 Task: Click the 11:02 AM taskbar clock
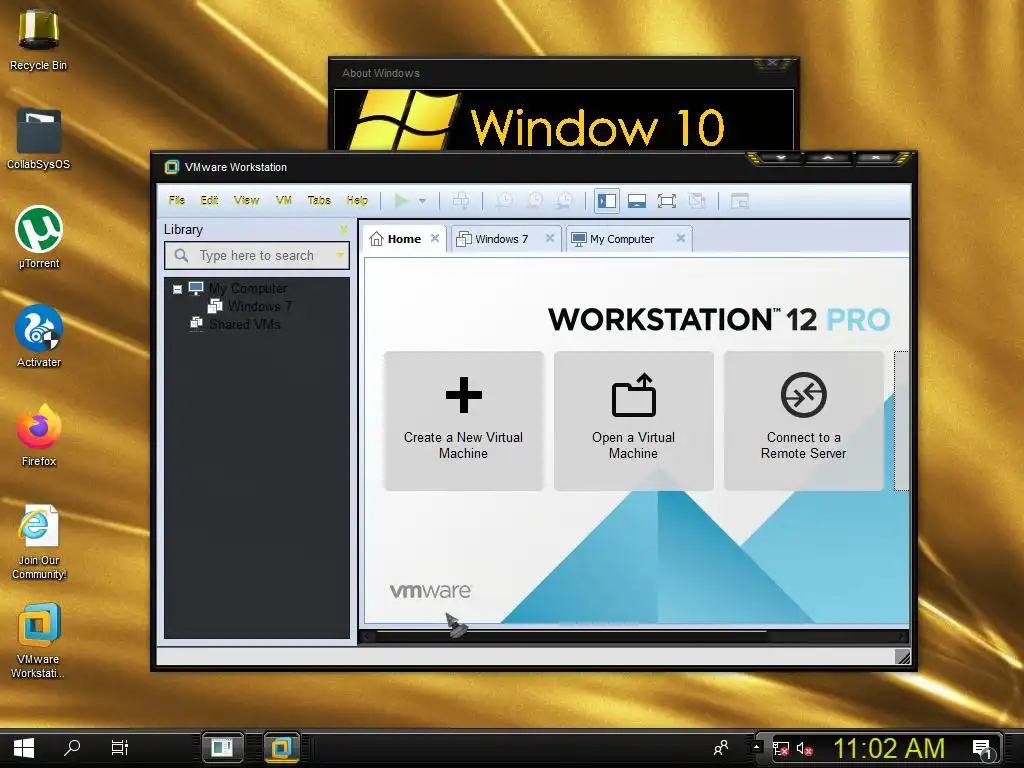889,748
